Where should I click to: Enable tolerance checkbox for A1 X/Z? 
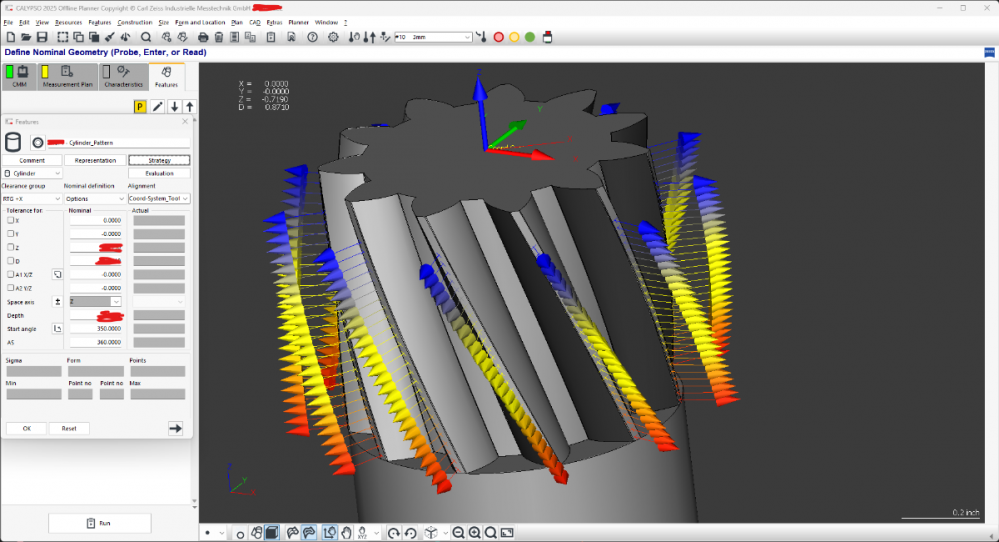(10, 275)
